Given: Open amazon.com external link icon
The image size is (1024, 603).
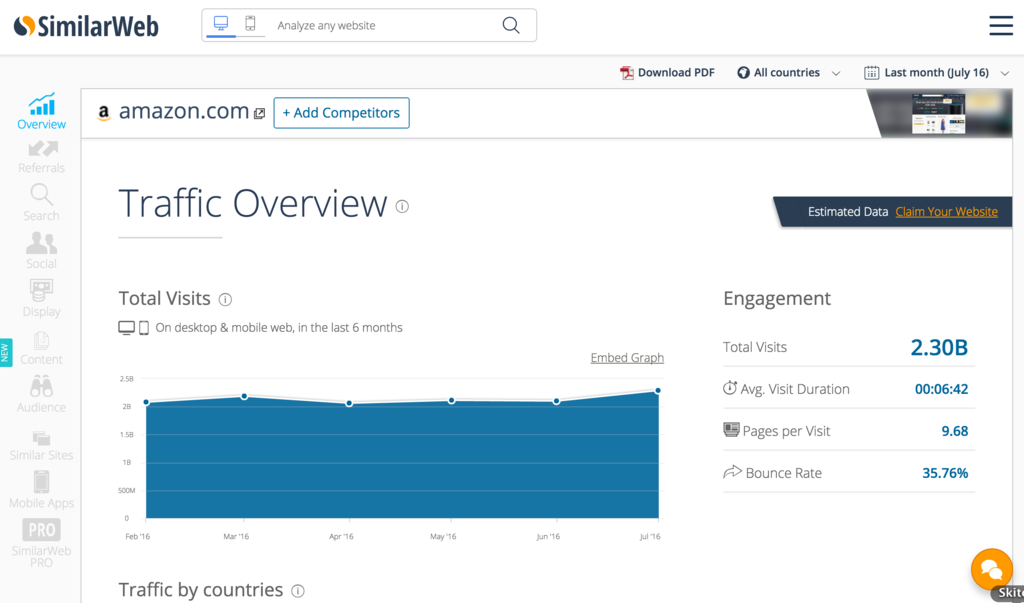Looking at the screenshot, I should [x=259, y=114].
